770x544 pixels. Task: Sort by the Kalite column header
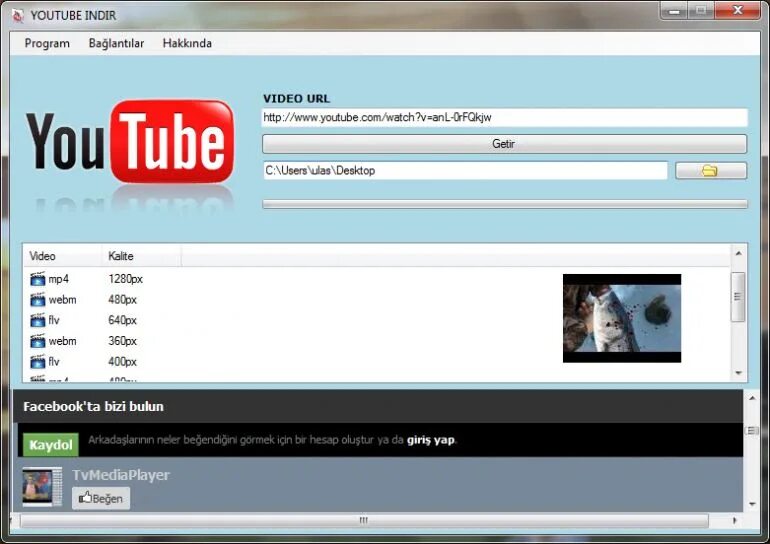142,256
